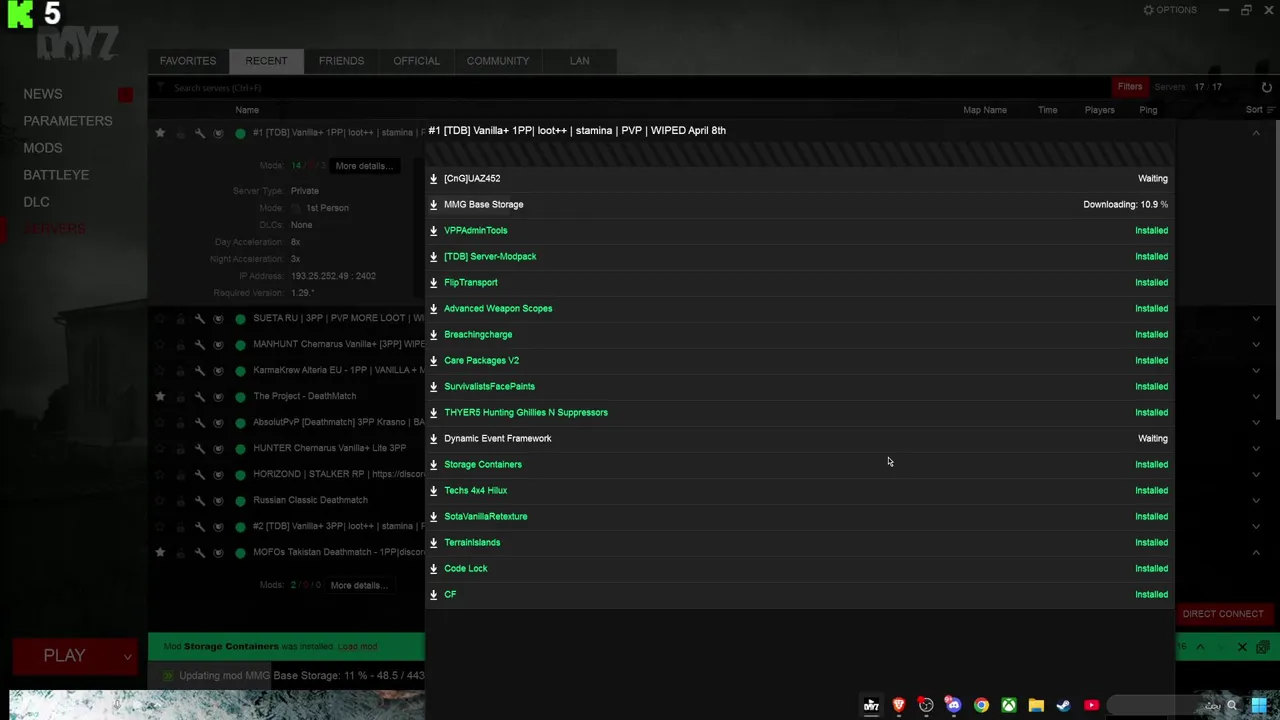Click download icon next to CF mod
This screenshot has width=1280, height=720.
433,594
